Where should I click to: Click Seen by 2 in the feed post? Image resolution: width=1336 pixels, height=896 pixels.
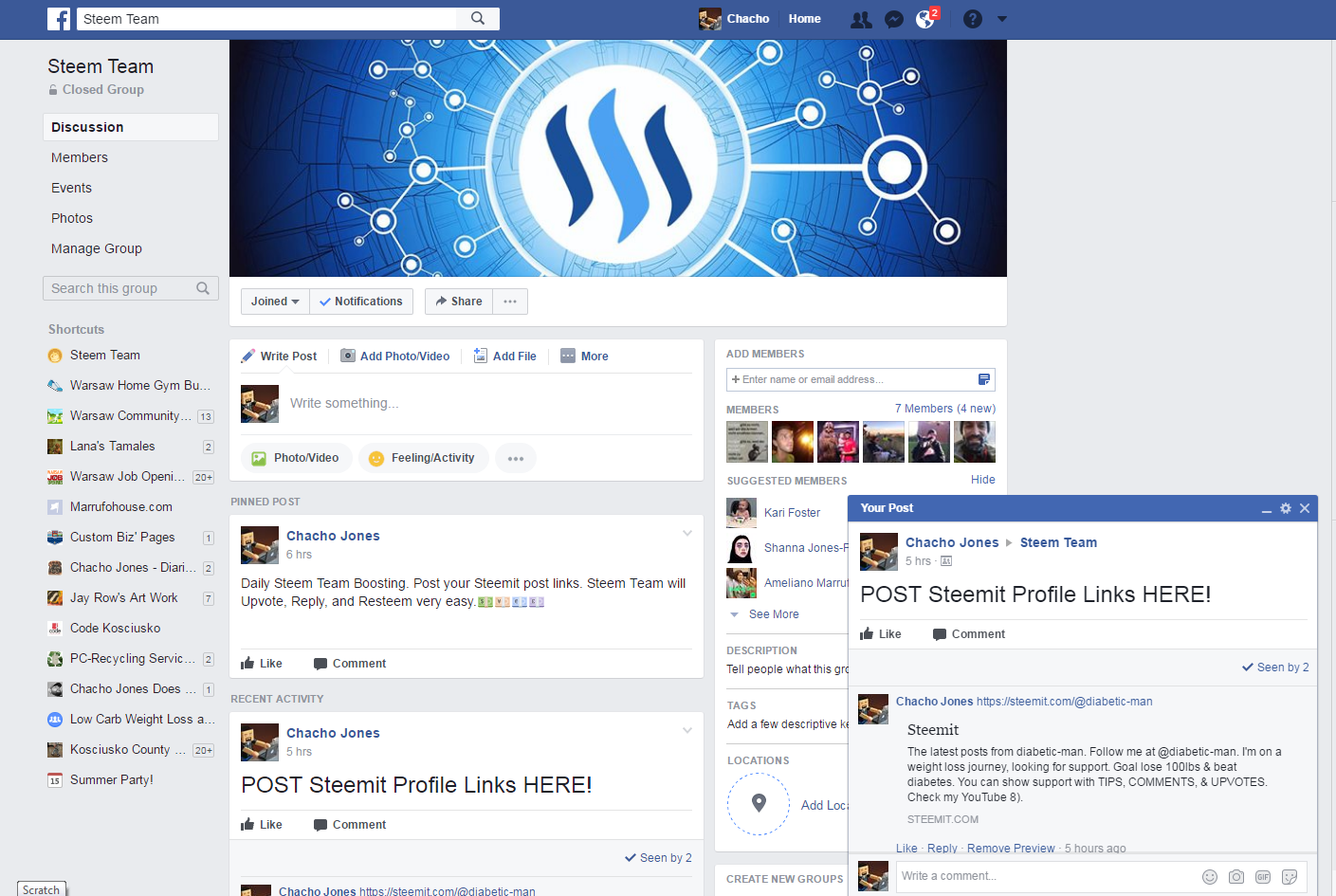[658, 858]
